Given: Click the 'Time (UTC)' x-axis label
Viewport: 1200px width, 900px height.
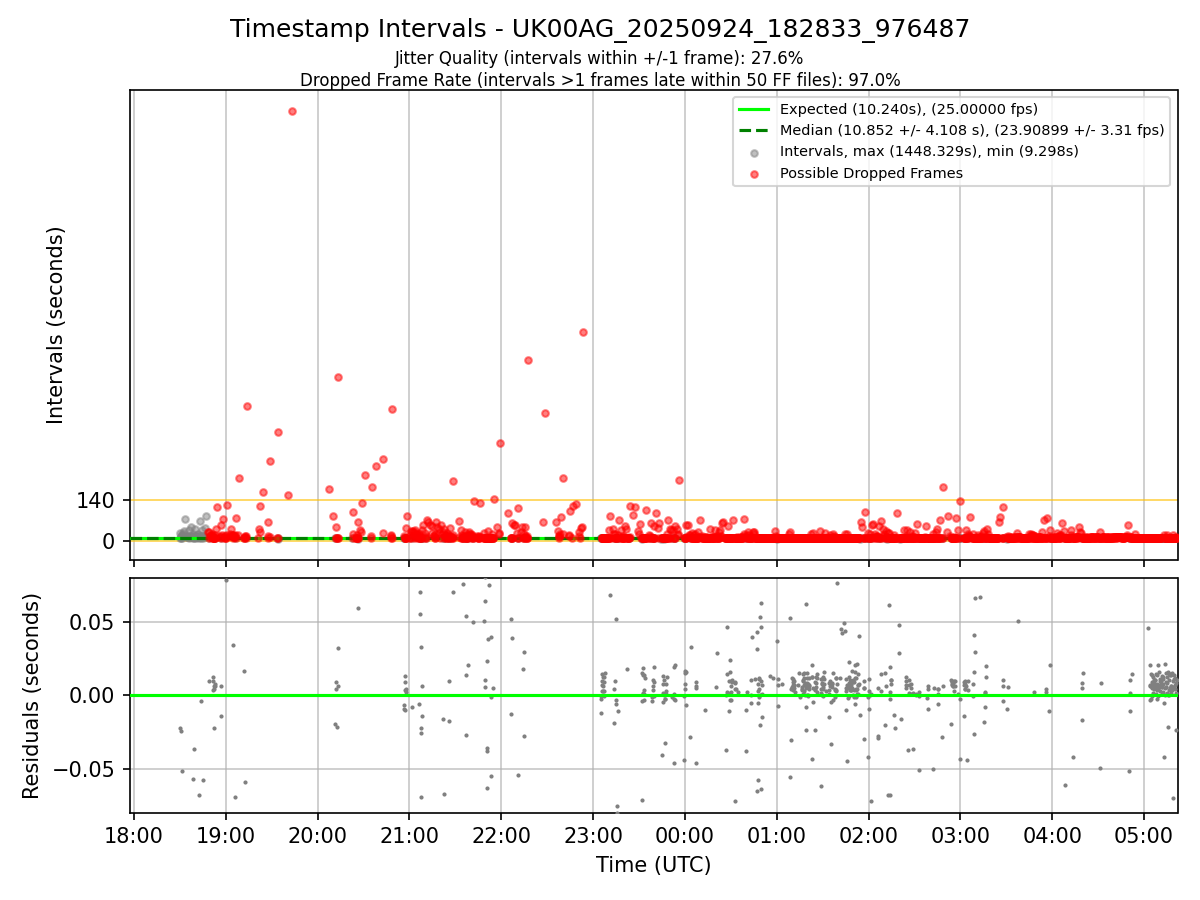Looking at the screenshot, I should tap(654, 865).
